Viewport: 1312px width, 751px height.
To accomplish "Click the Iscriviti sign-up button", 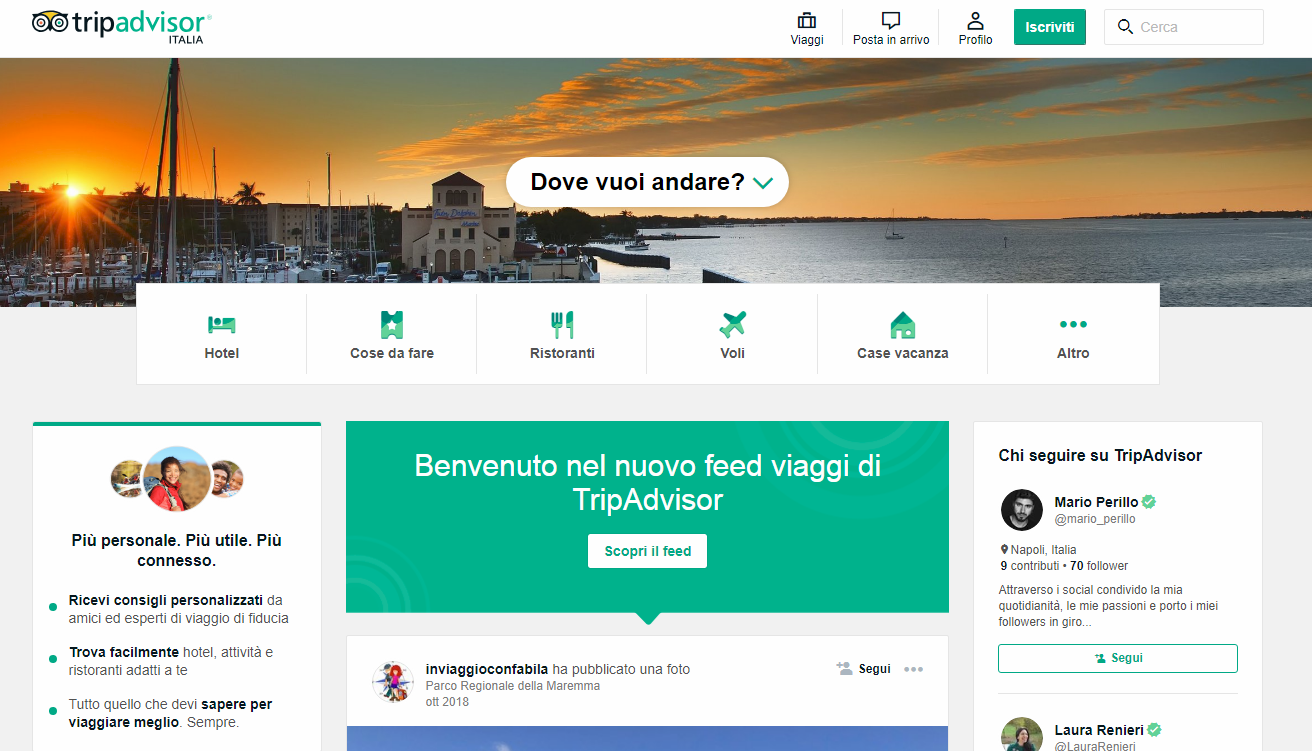I will point(1050,27).
